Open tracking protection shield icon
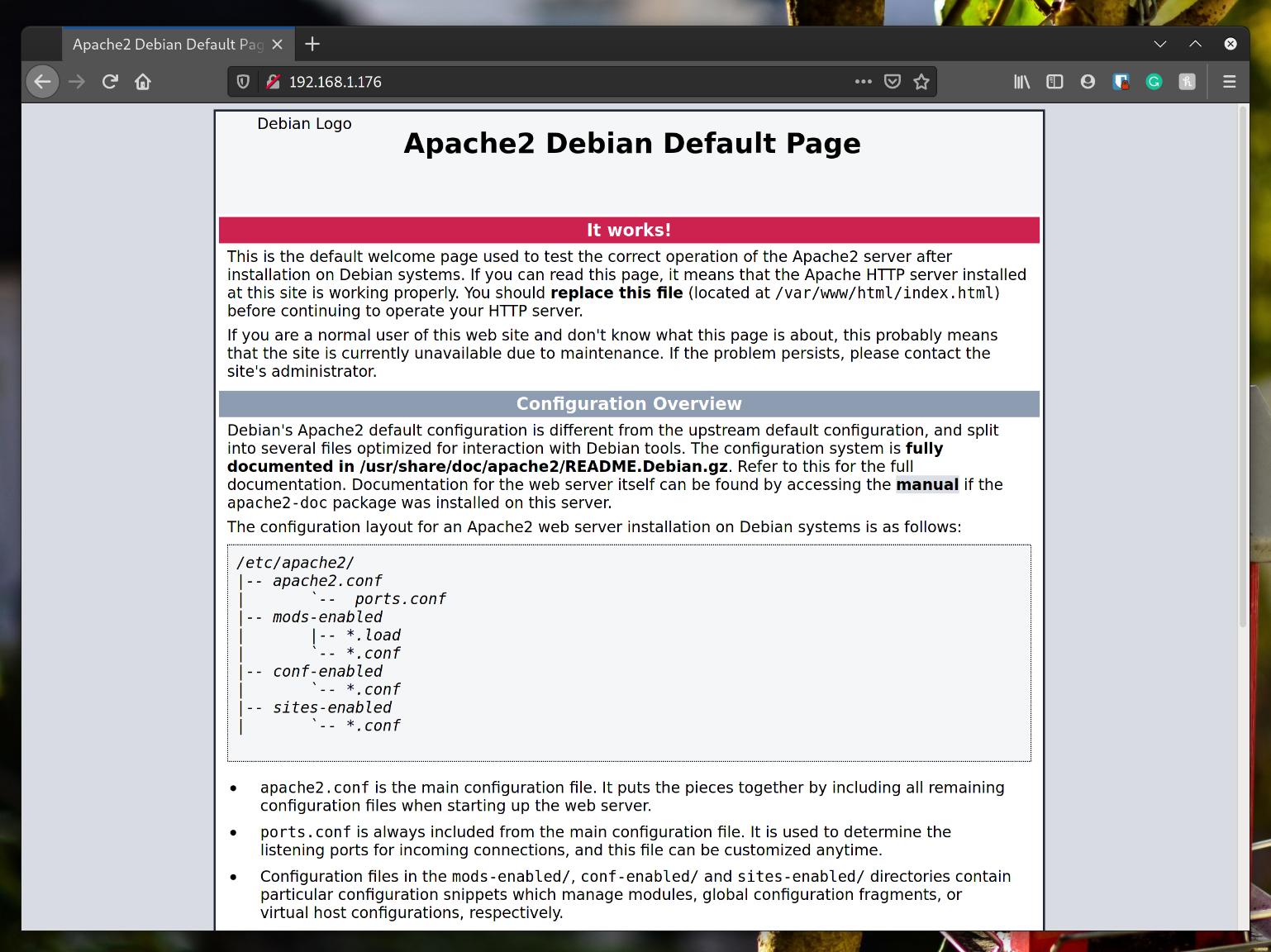The height and width of the screenshot is (952, 1271). (243, 82)
